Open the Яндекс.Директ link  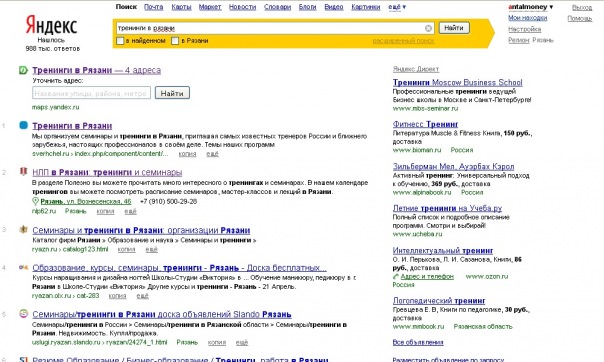click(x=416, y=69)
